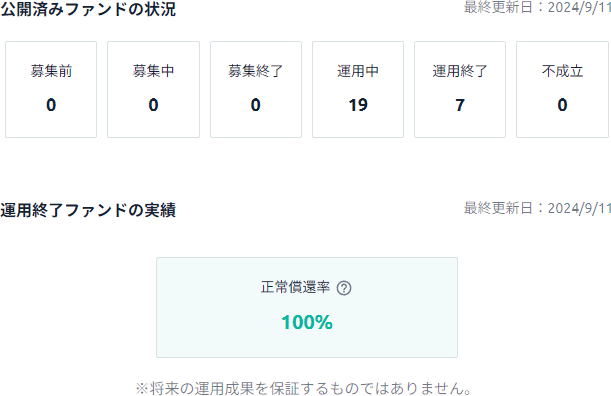The image size is (611, 396).
Task: Click the zero count under 募集中
Action: (x=153, y=105)
